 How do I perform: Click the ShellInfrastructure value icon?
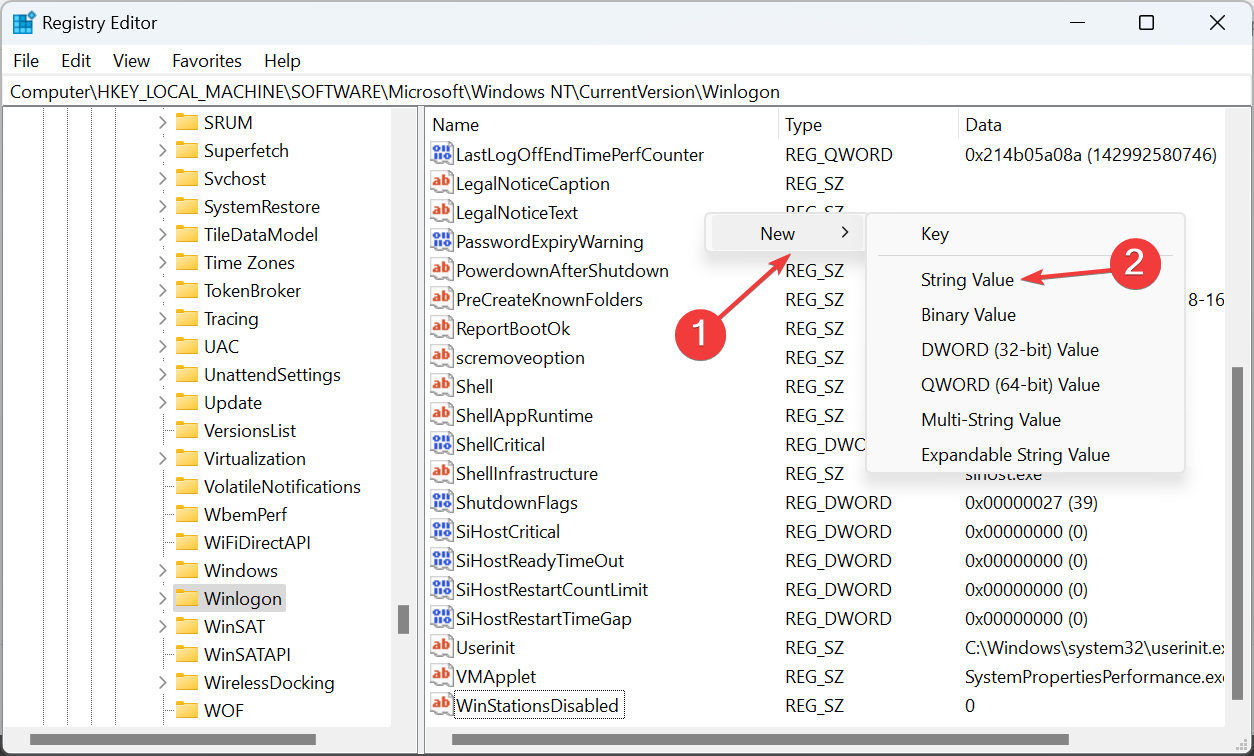441,473
